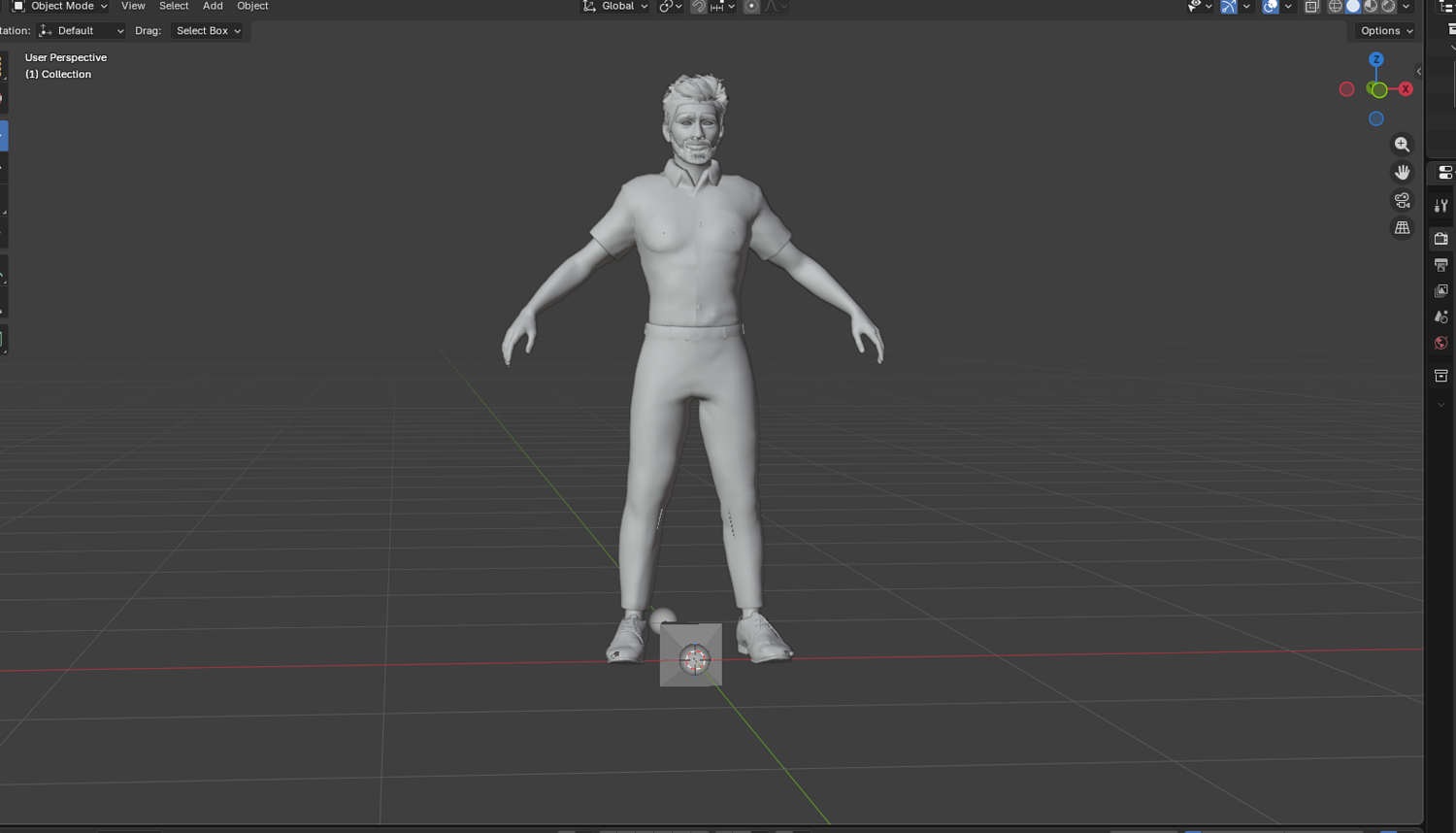Select wireframe viewport shading
1456x833 pixels.
point(1336,6)
